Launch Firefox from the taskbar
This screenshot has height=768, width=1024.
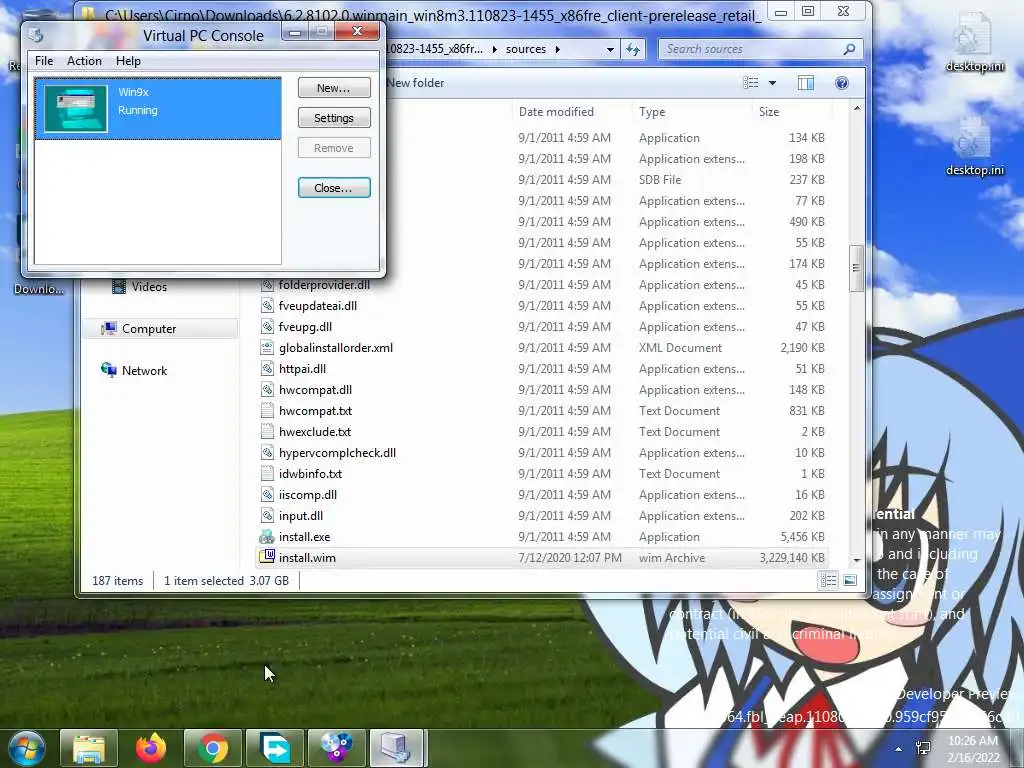tap(151, 748)
